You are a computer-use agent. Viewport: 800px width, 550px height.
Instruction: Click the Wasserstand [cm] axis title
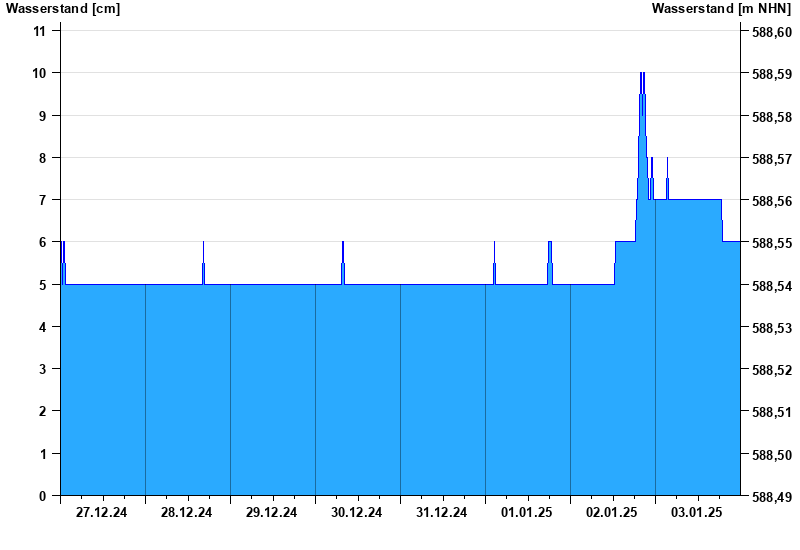tap(63, 8)
